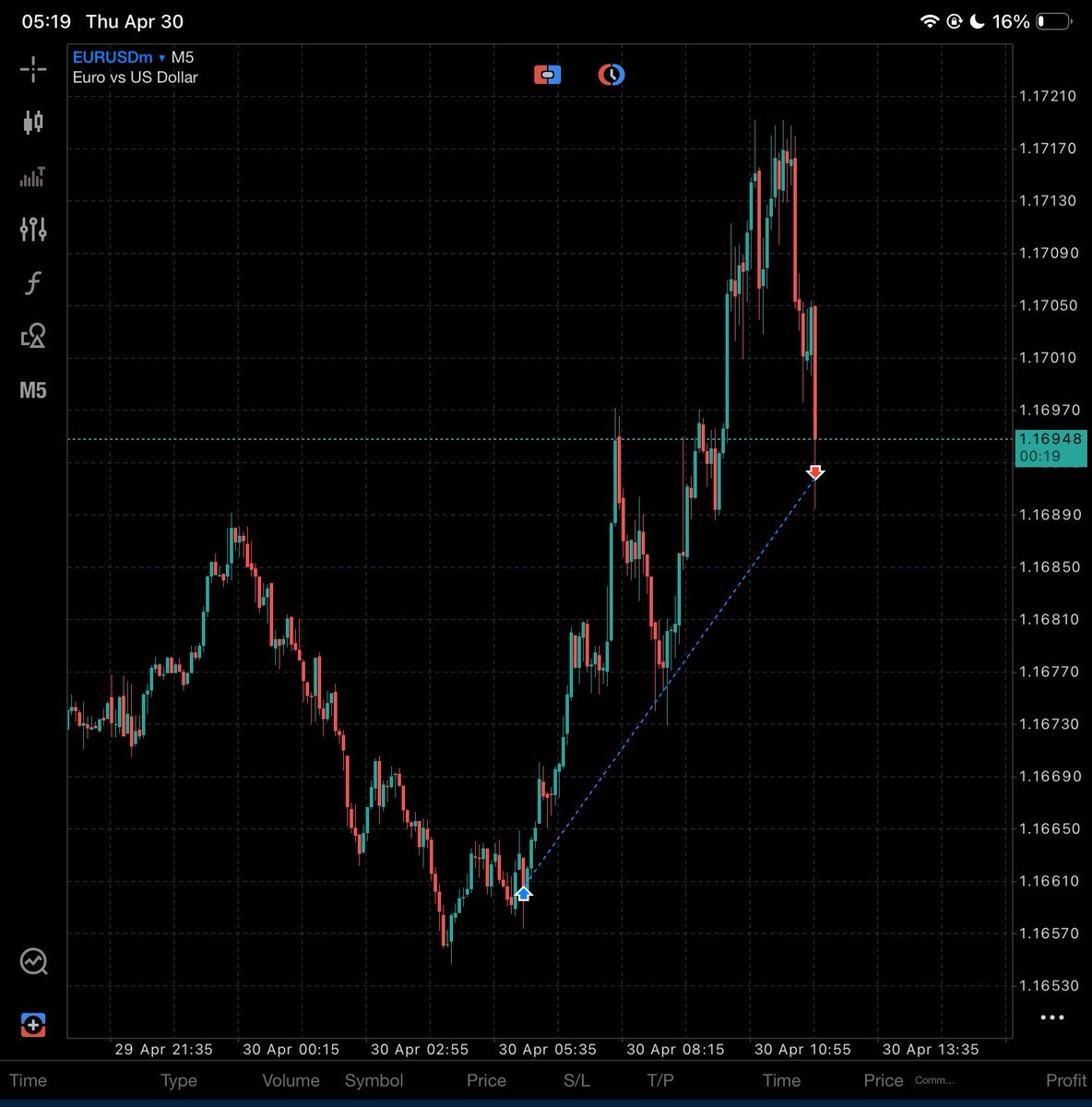
Task: Tap the 1.17210 price axis label
Action: [x=1048, y=96]
